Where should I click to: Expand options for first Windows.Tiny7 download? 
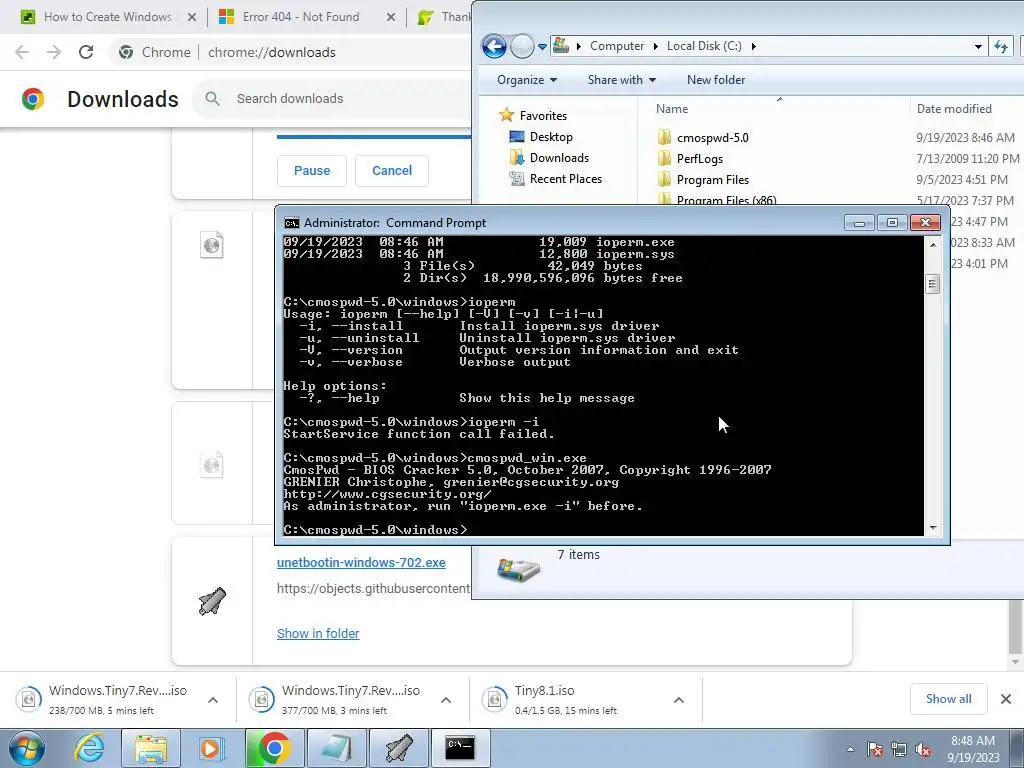(213, 700)
